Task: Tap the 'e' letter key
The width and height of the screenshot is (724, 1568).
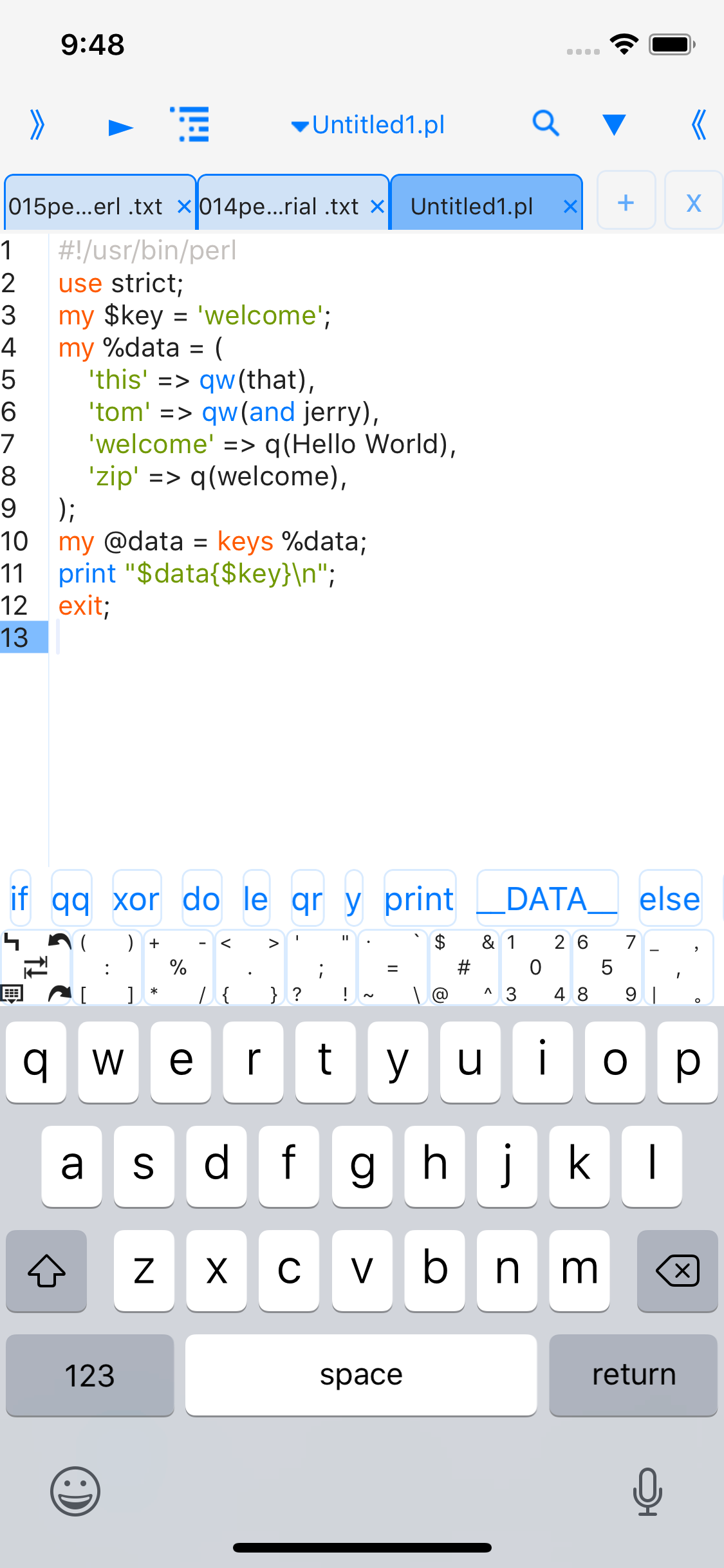Action: (x=181, y=1062)
